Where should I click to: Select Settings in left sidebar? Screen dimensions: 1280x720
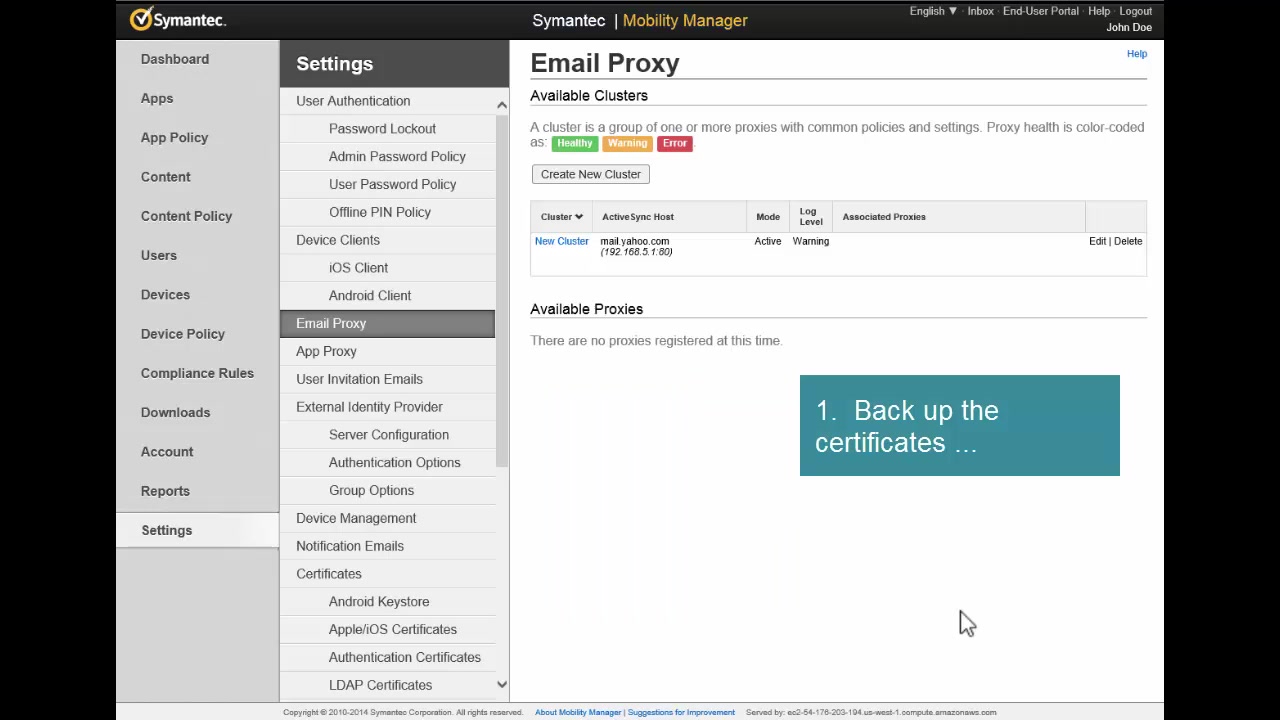click(x=166, y=530)
